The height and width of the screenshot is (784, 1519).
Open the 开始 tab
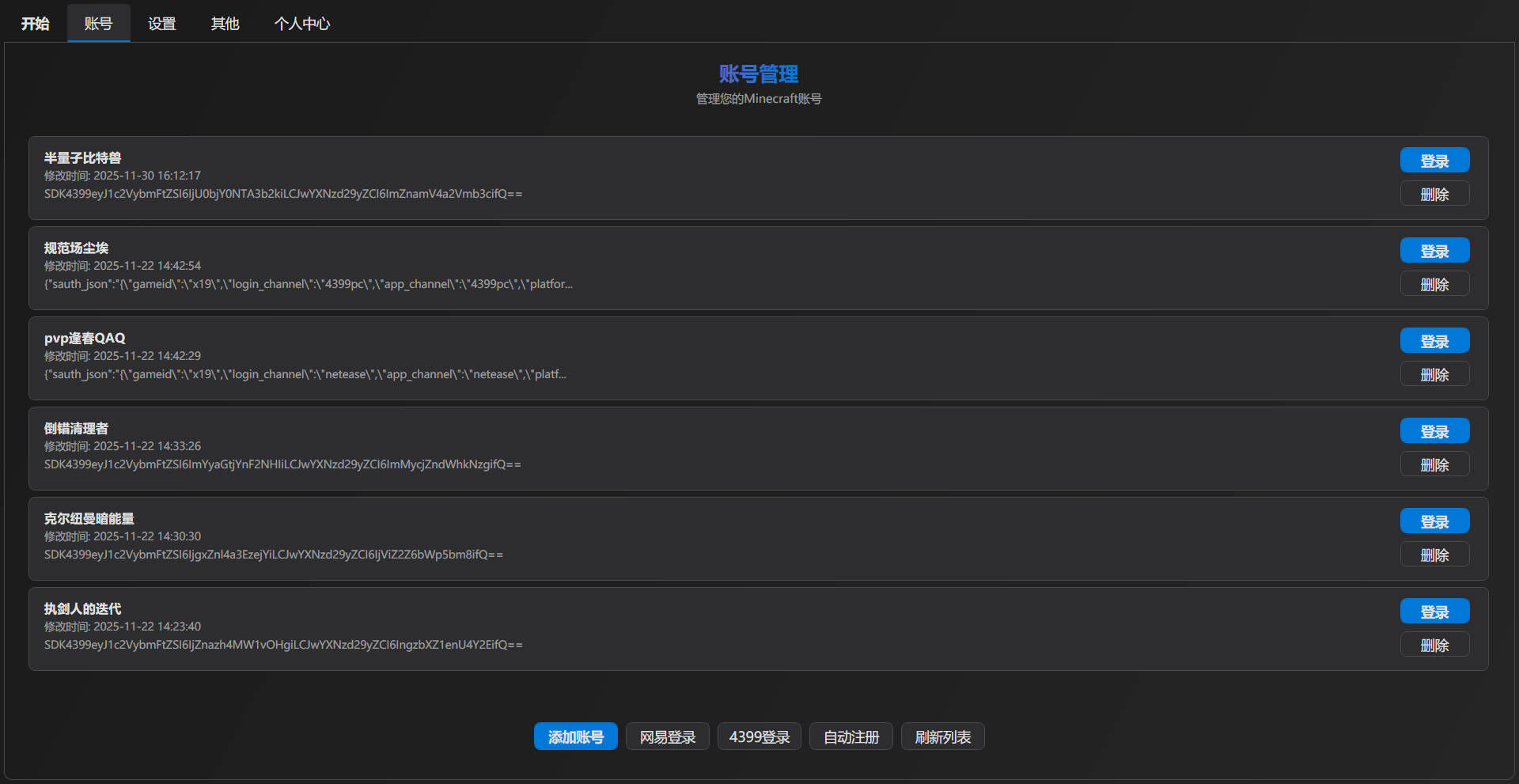click(x=35, y=24)
